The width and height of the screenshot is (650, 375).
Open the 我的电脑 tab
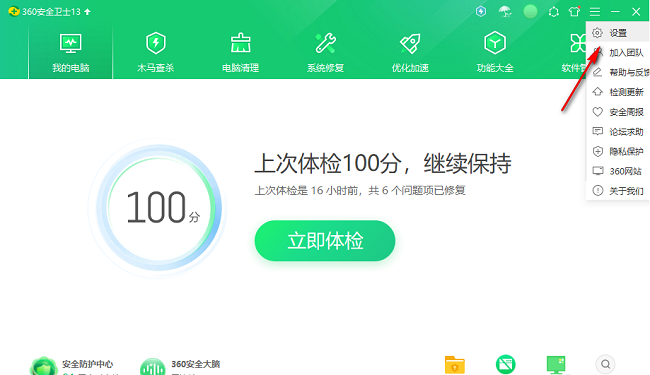(x=70, y=53)
